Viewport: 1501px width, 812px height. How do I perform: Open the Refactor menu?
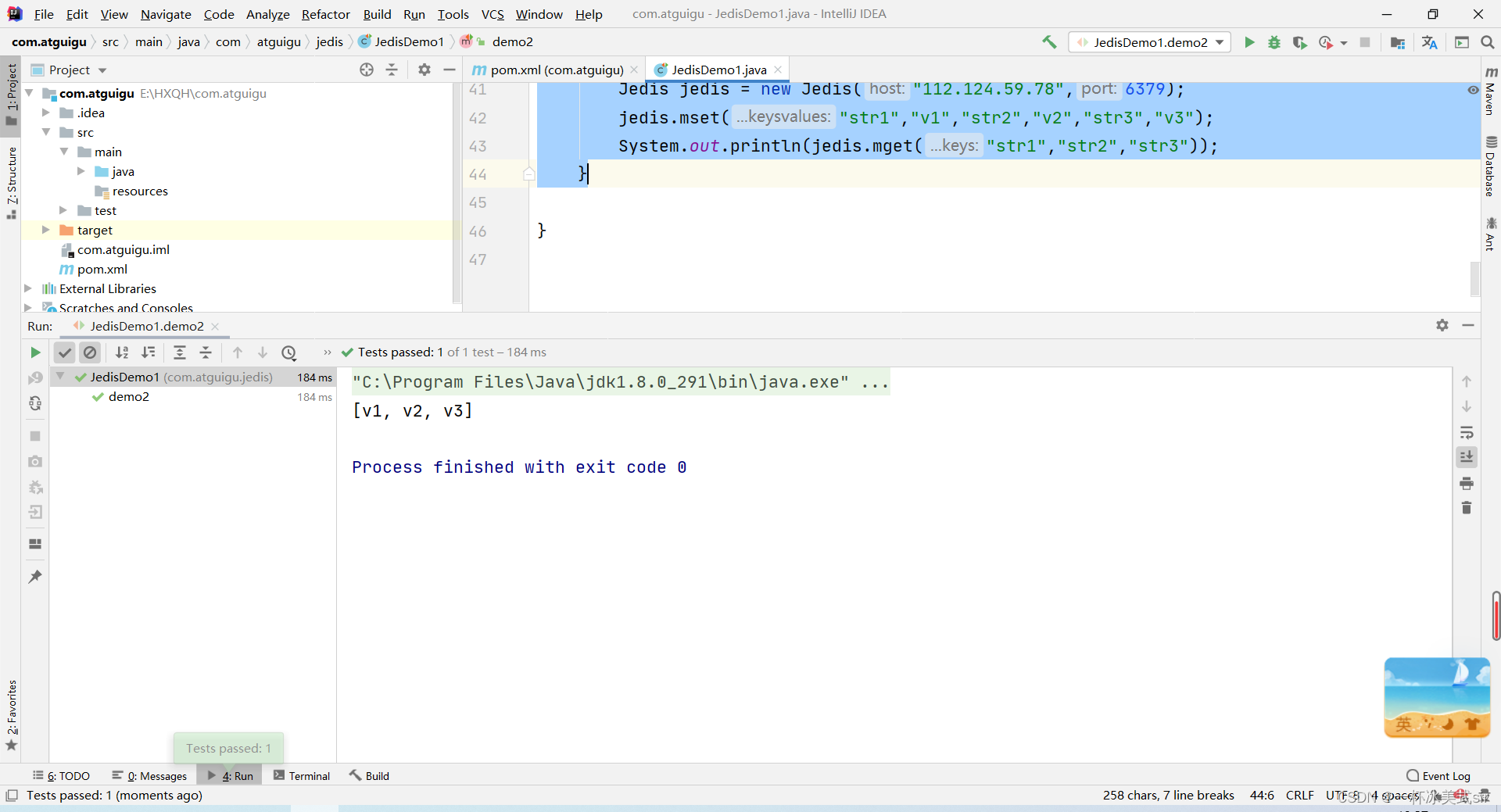pyautogui.click(x=326, y=14)
